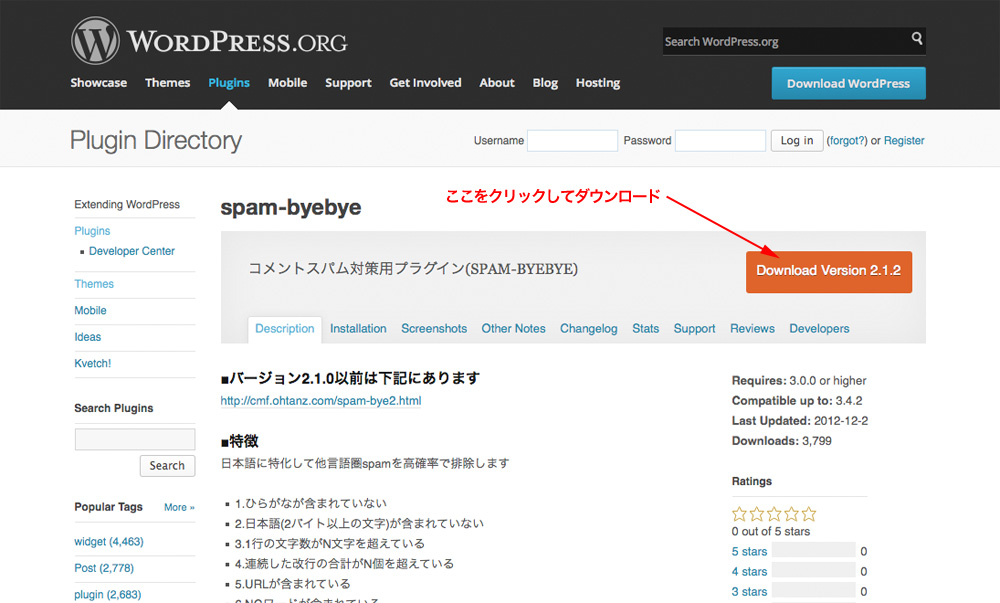The height and width of the screenshot is (603, 1000).
Task: Open the Developer Center link
Action: tap(132, 251)
